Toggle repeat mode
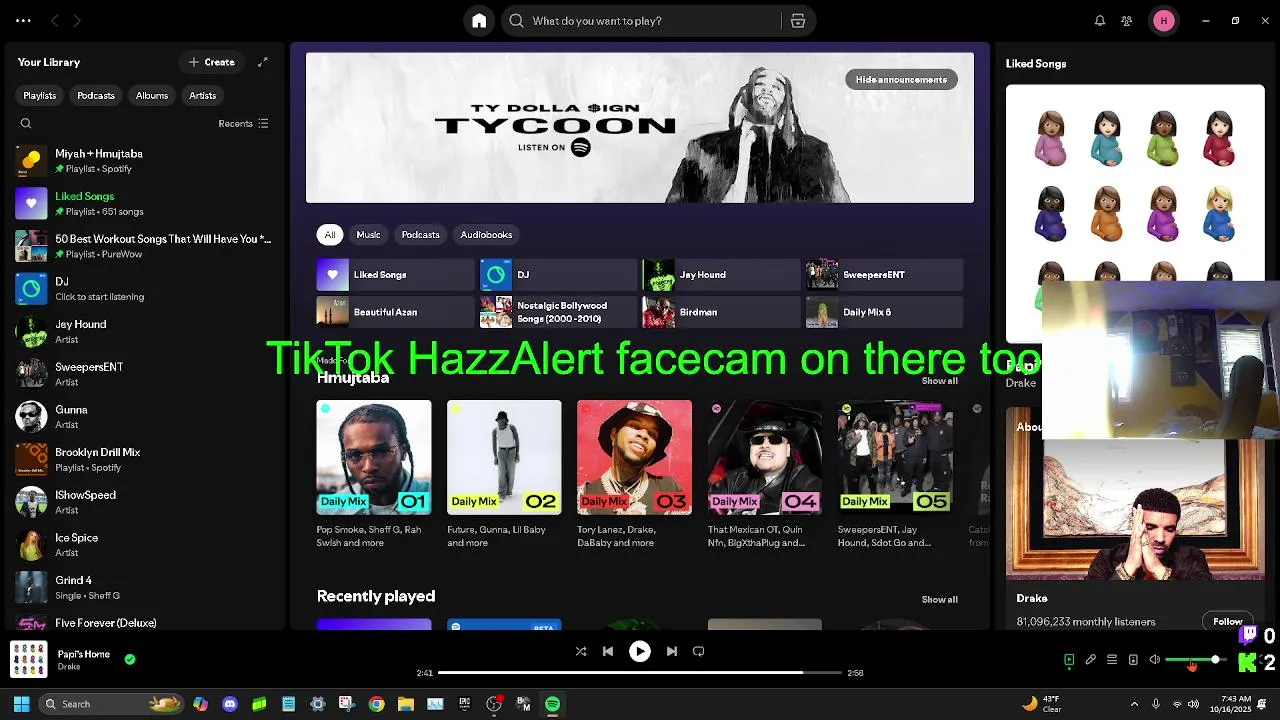Viewport: 1280px width, 720px height. pyautogui.click(x=699, y=651)
